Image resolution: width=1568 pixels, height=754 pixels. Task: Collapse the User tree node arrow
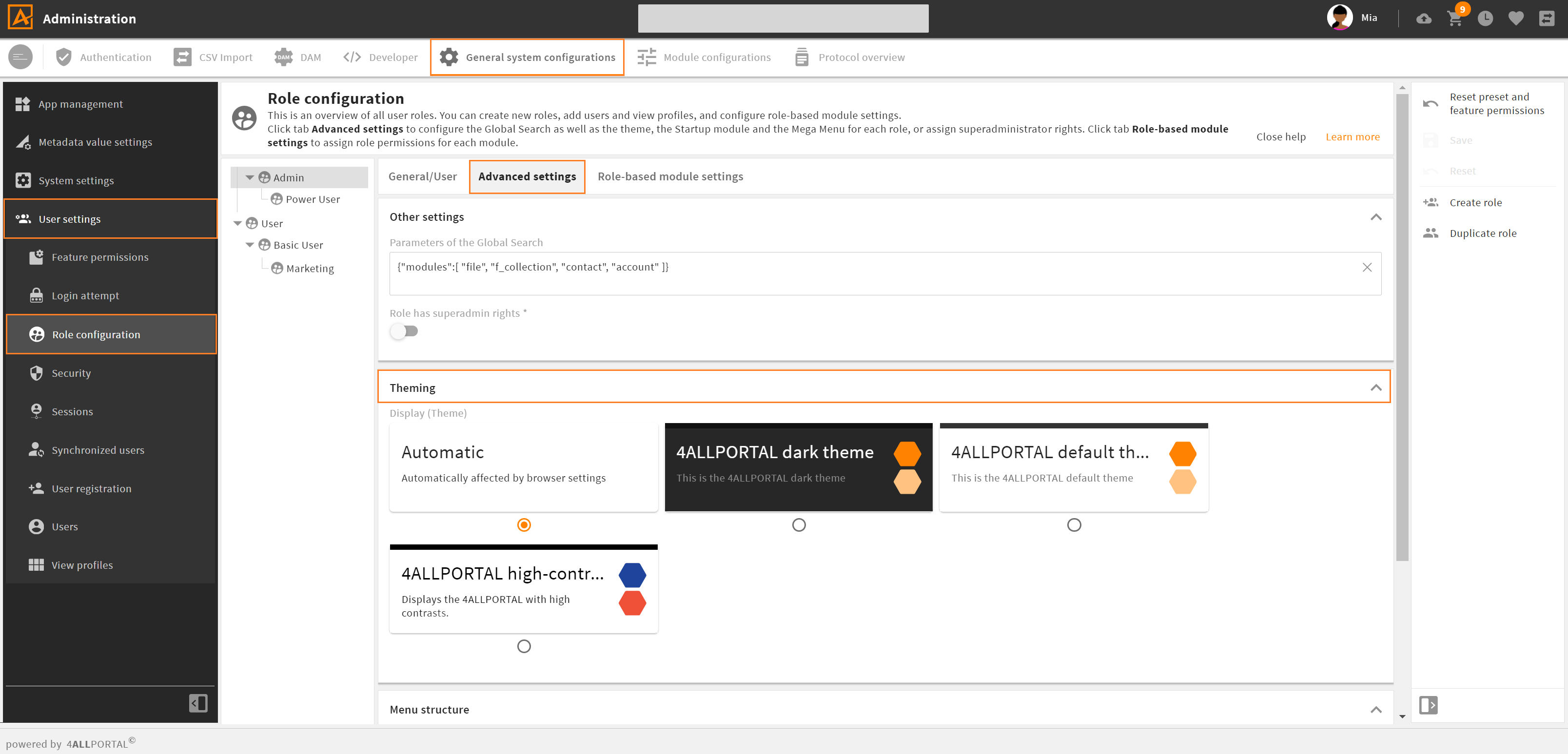coord(237,223)
